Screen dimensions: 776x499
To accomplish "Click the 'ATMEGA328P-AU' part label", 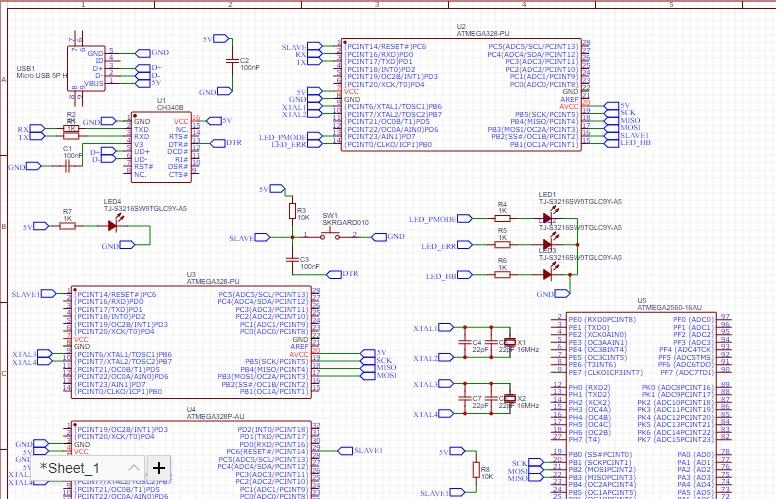I will click(215, 417).
